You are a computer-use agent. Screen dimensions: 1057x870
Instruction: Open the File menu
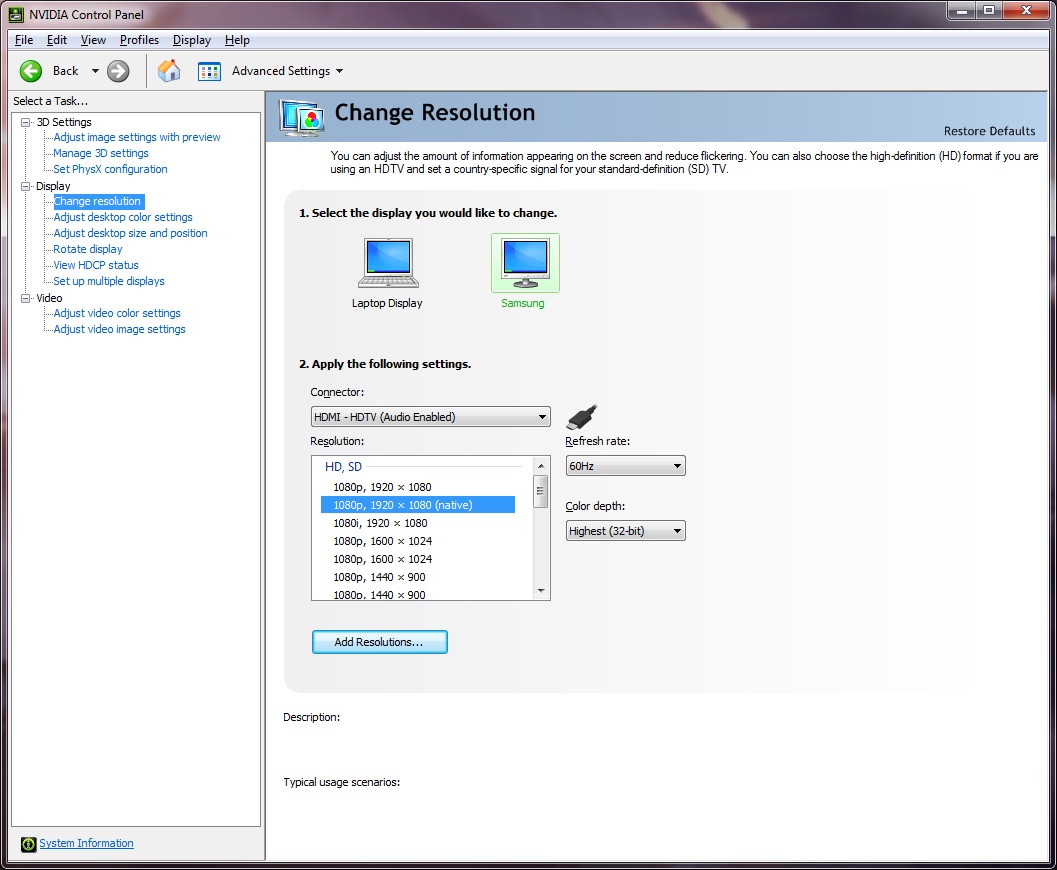(24, 40)
